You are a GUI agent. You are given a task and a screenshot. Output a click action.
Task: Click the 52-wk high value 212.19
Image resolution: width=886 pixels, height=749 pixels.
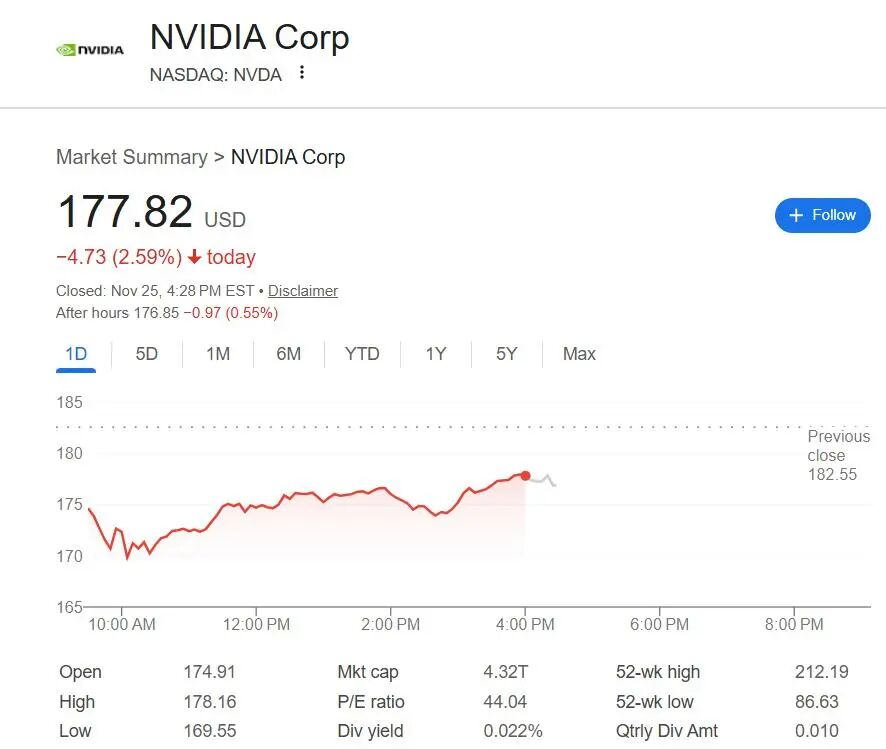[x=817, y=672]
